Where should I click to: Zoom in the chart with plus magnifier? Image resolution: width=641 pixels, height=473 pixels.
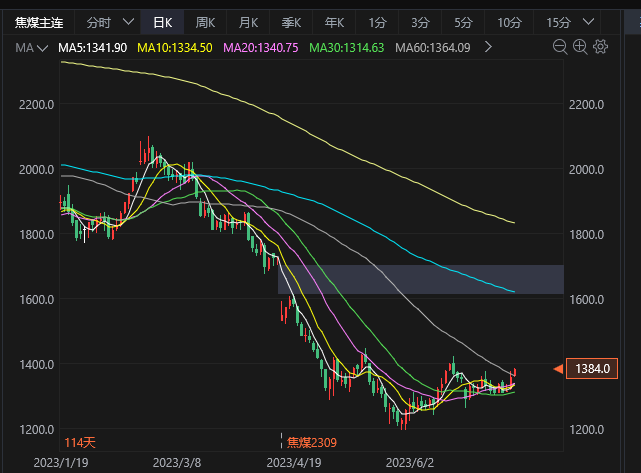click(580, 46)
